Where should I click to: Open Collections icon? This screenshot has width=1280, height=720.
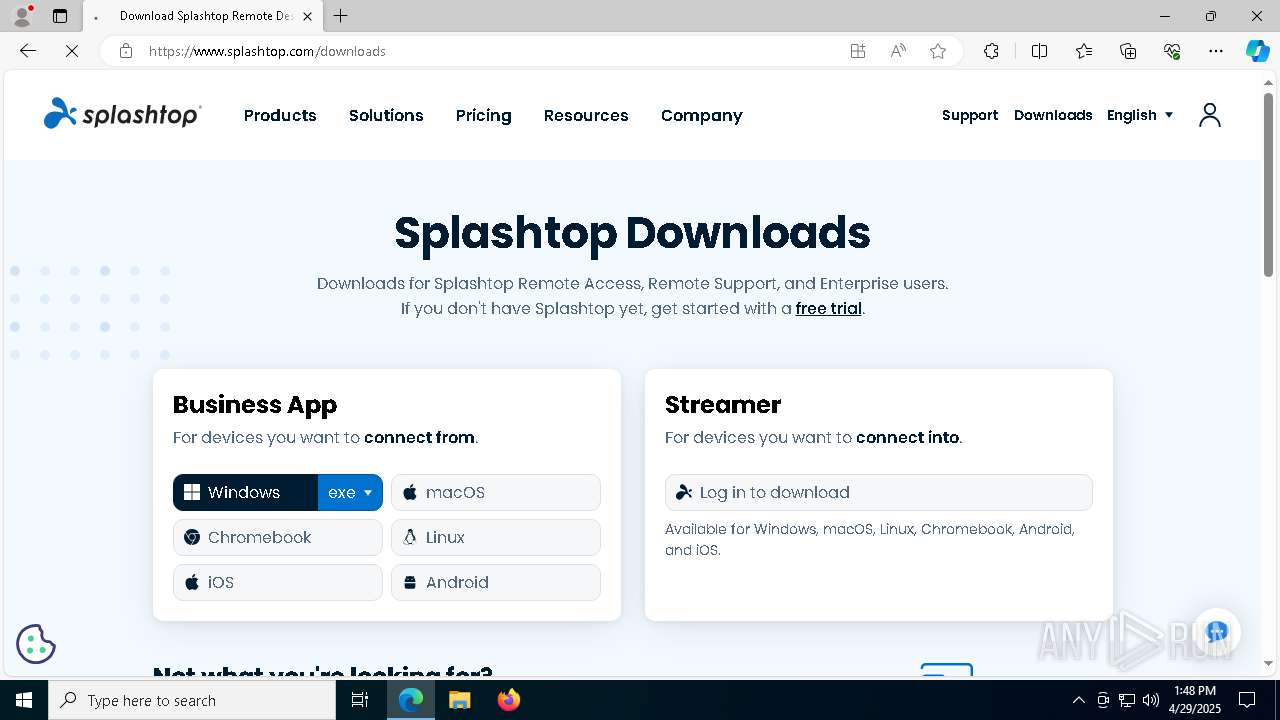pos(1128,51)
